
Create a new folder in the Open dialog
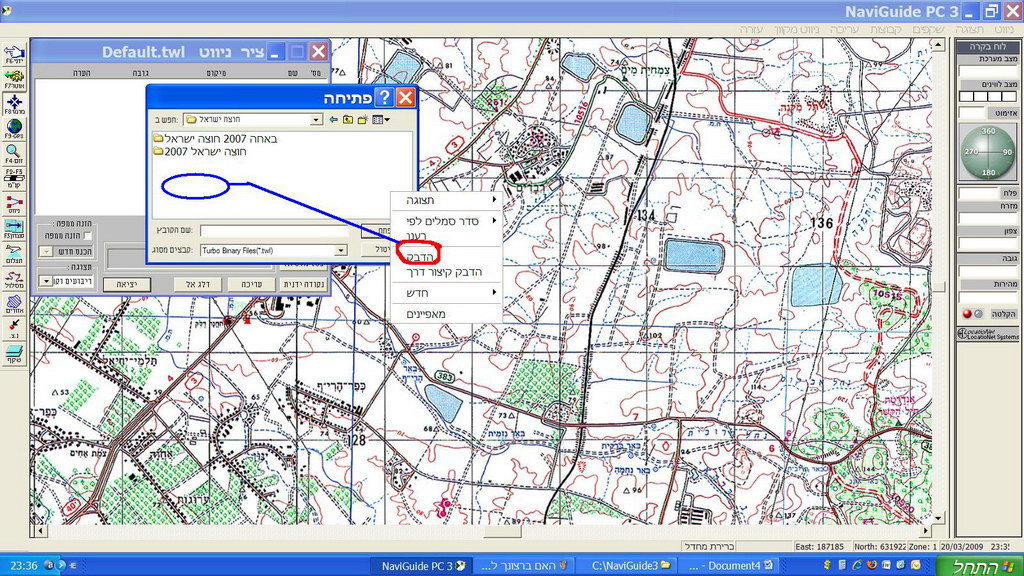pyautogui.click(x=362, y=120)
